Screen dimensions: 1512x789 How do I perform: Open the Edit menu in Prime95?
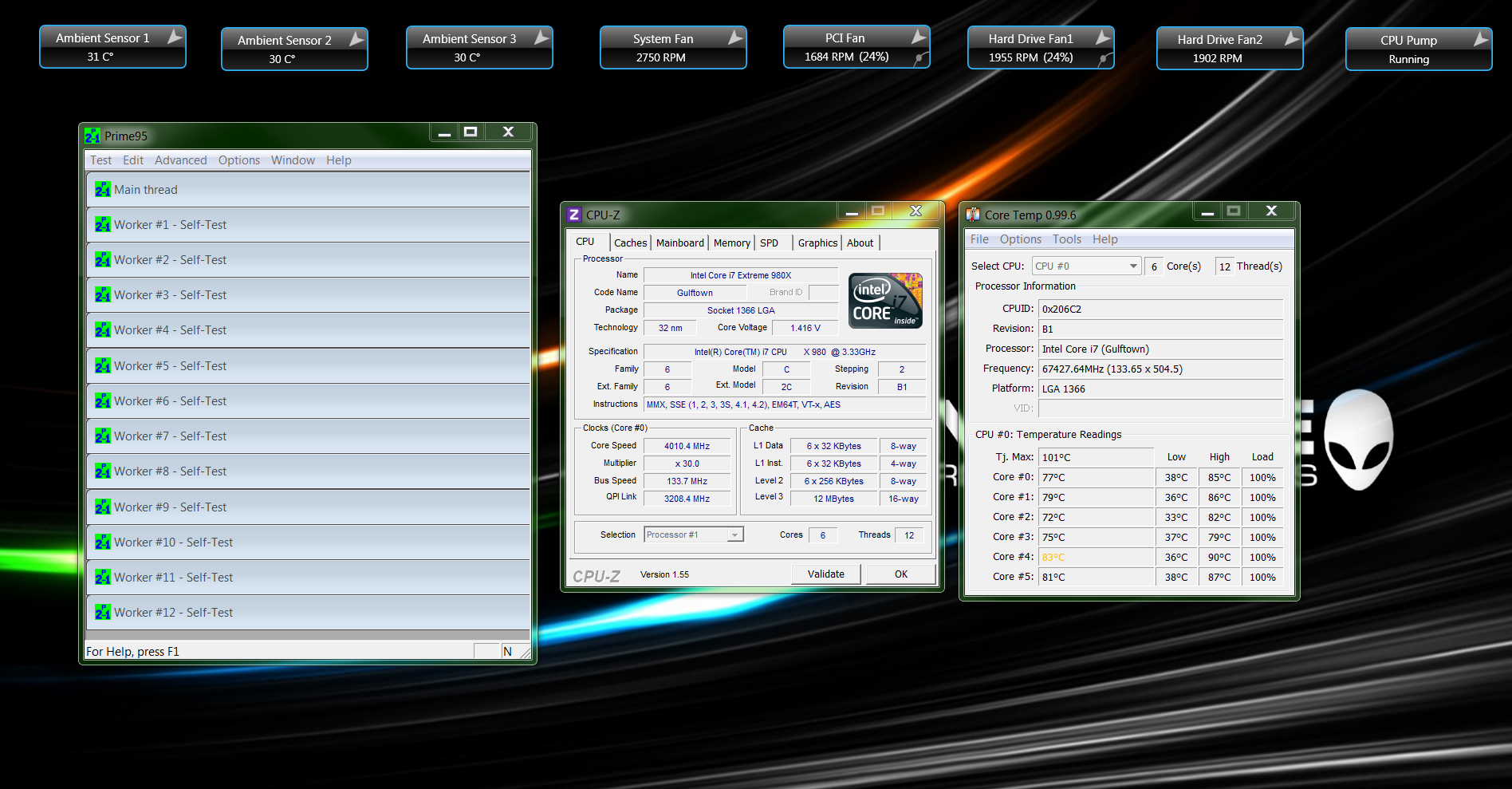click(133, 160)
